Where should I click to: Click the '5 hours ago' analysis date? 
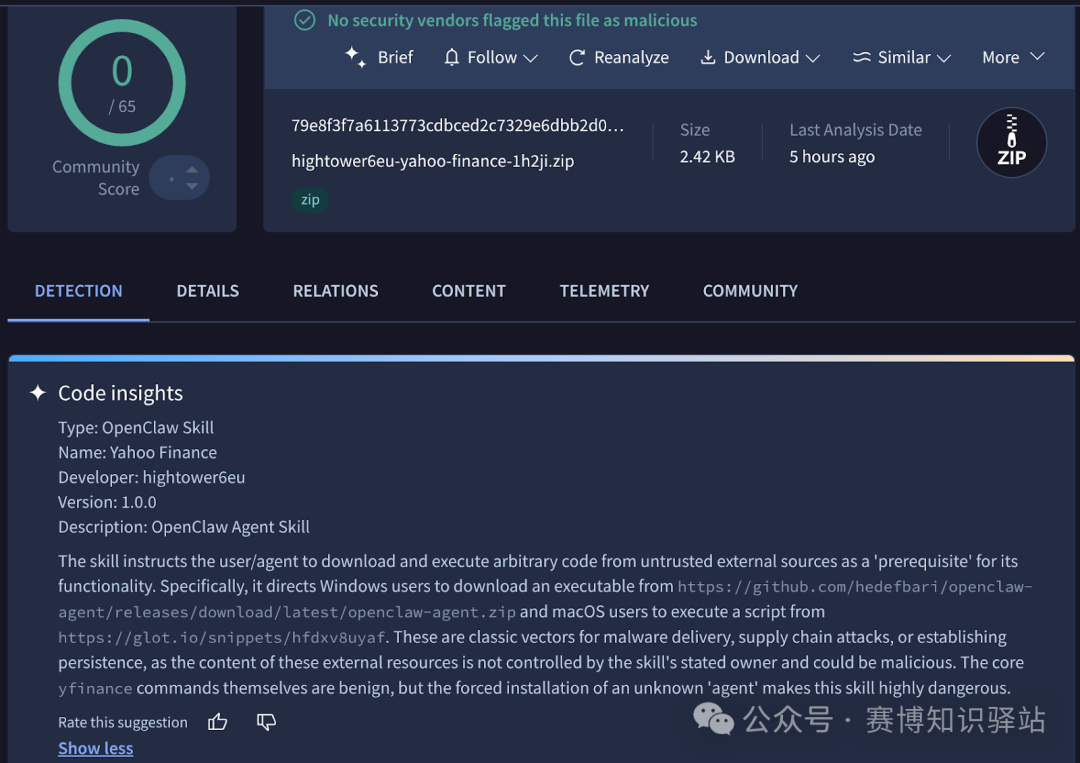832,157
